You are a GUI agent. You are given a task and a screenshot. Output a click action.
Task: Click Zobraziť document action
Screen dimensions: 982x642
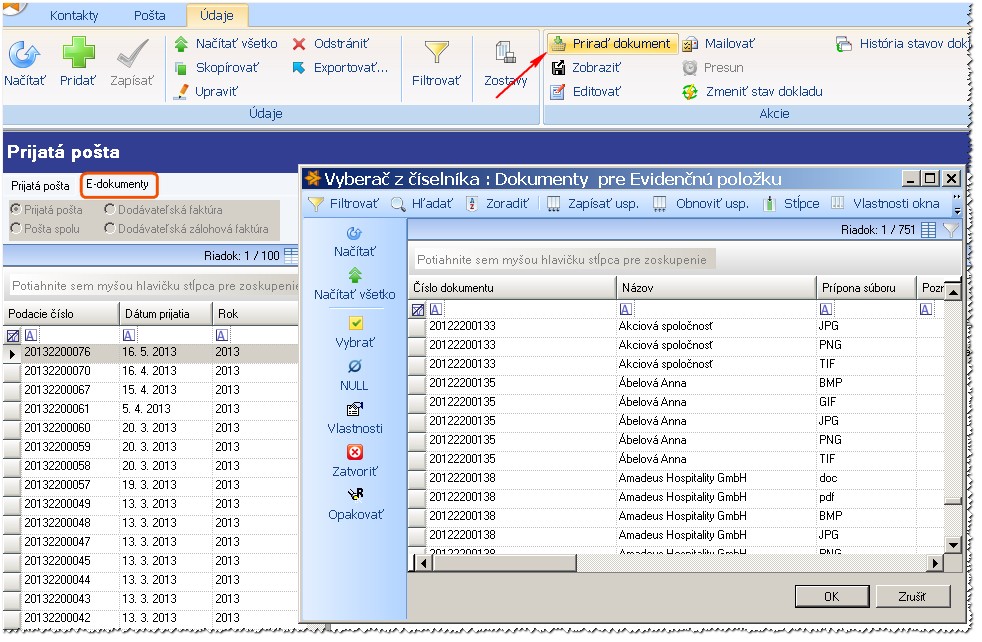(x=586, y=68)
